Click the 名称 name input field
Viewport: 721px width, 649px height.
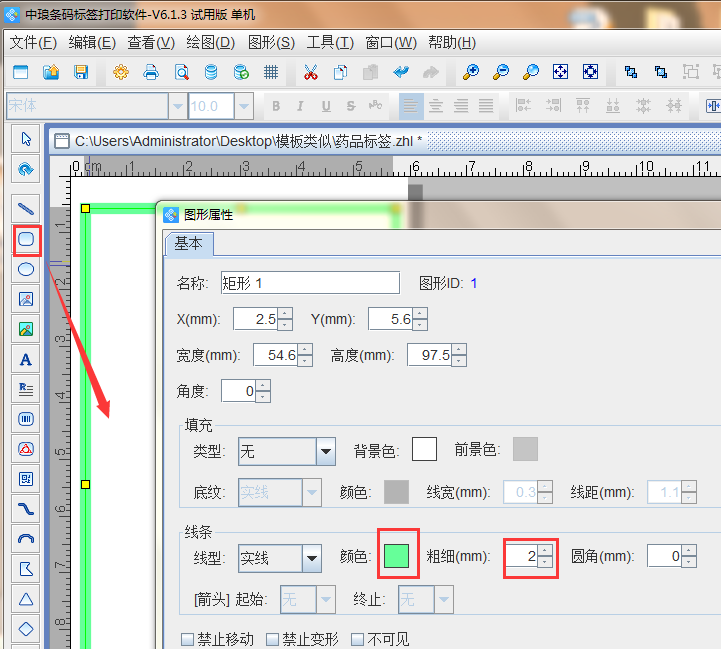pyautogui.click(x=309, y=283)
